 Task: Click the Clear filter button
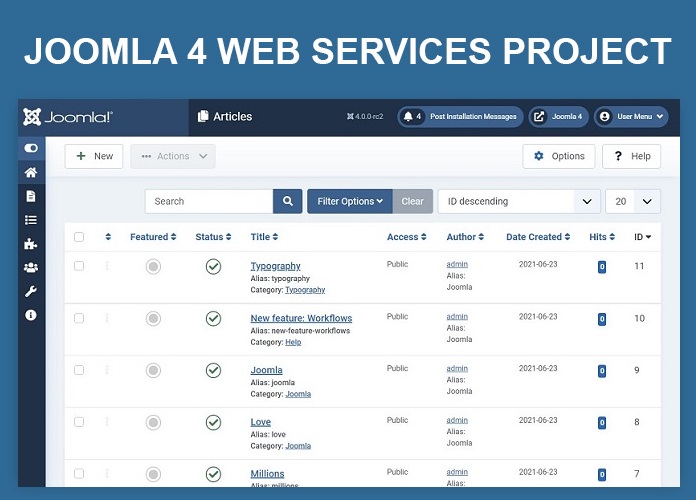[x=412, y=201]
